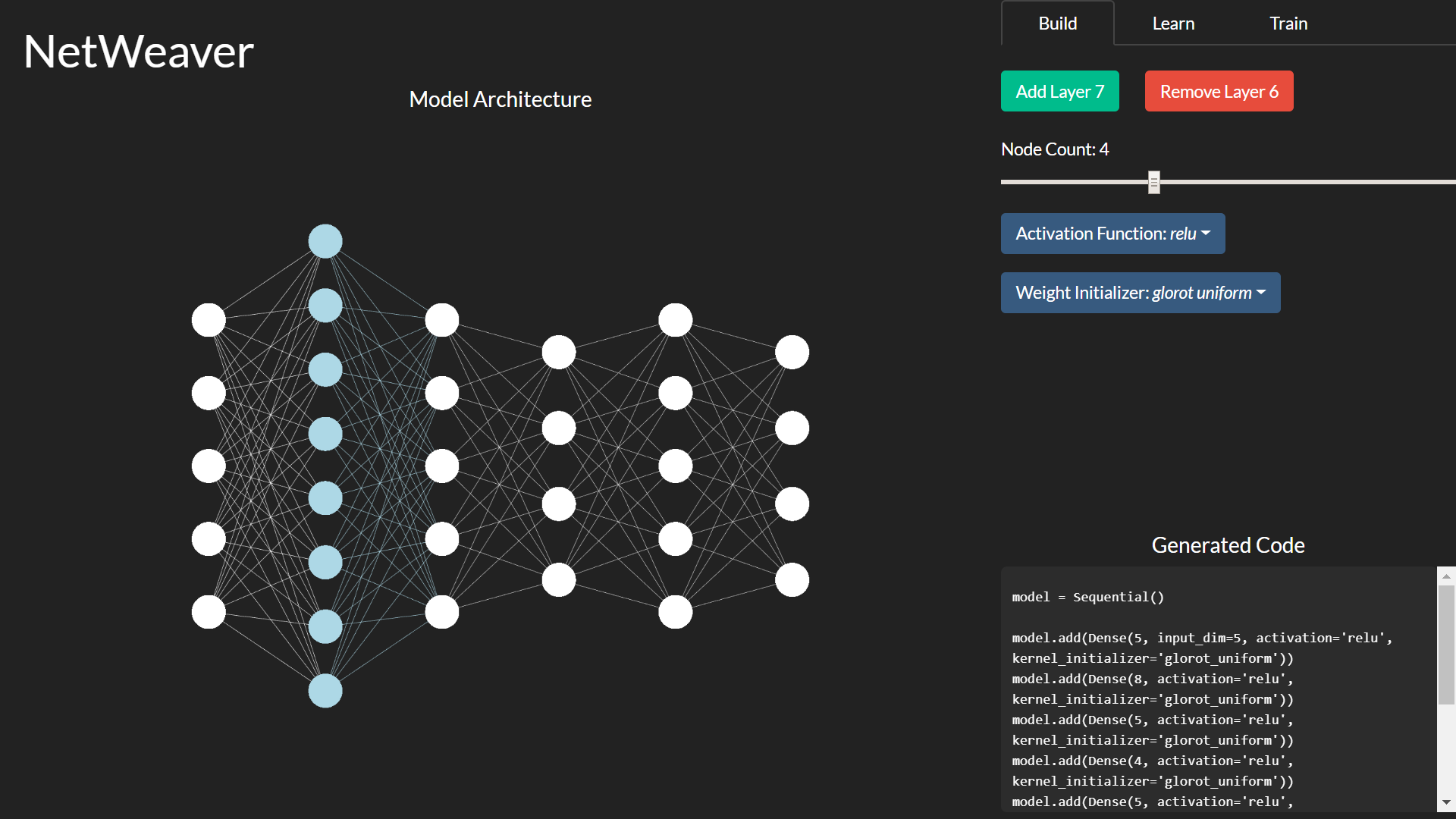The image size is (1456, 819).
Task: Open the Activation Function dropdown
Action: click(x=1112, y=234)
